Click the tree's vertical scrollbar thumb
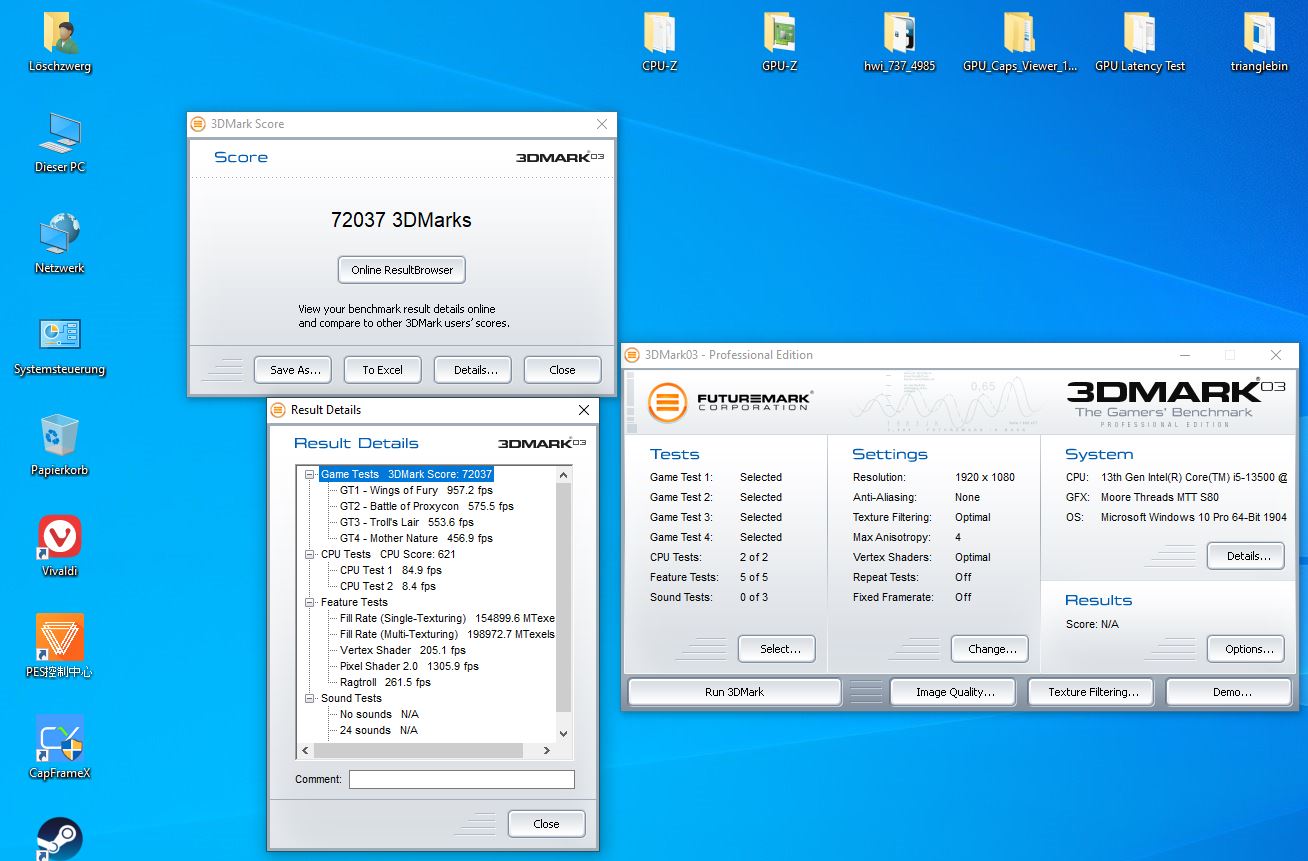This screenshot has height=861, width=1308. coord(563,597)
